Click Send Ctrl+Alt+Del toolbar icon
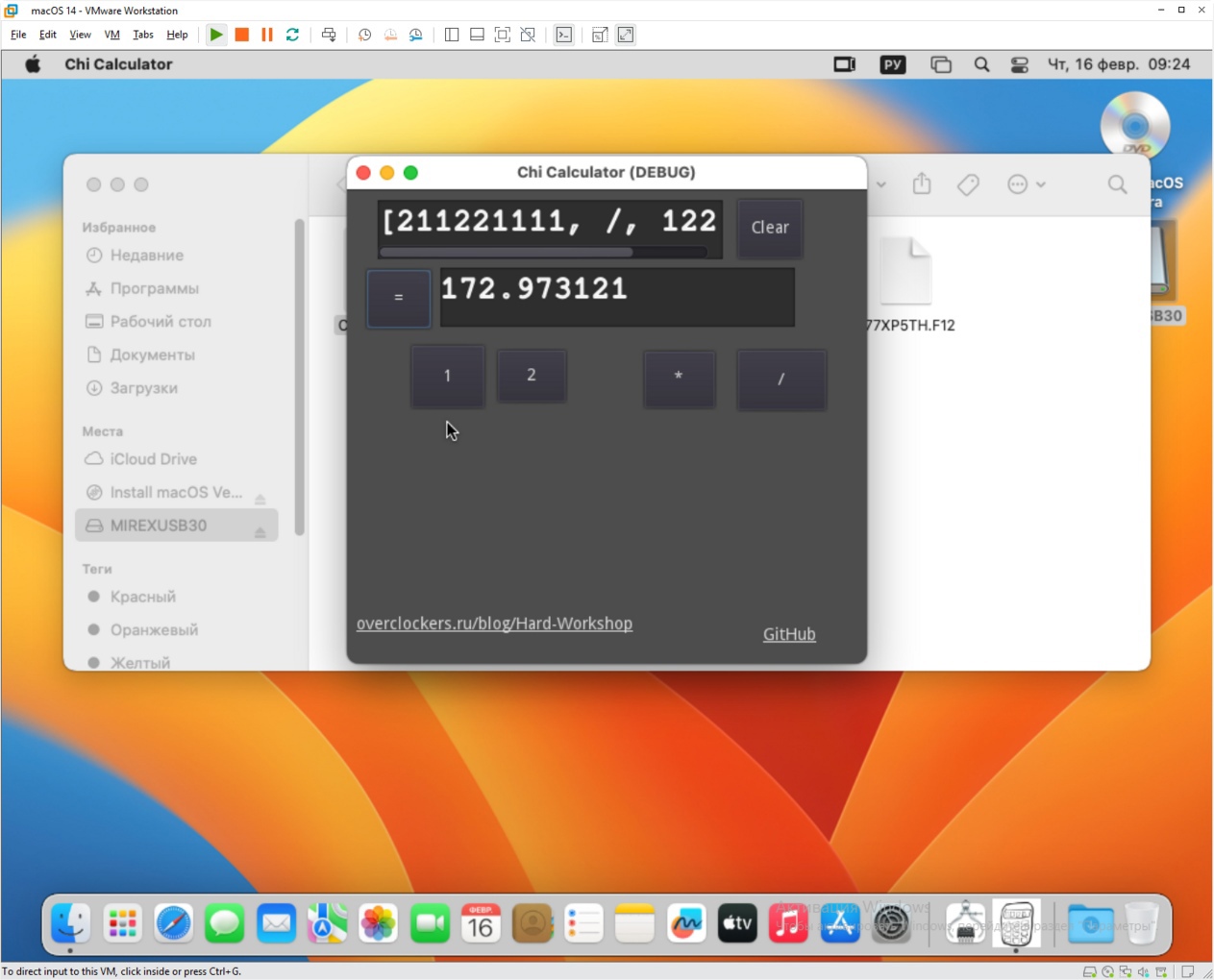Viewport: 1214px width, 980px height. [329, 35]
